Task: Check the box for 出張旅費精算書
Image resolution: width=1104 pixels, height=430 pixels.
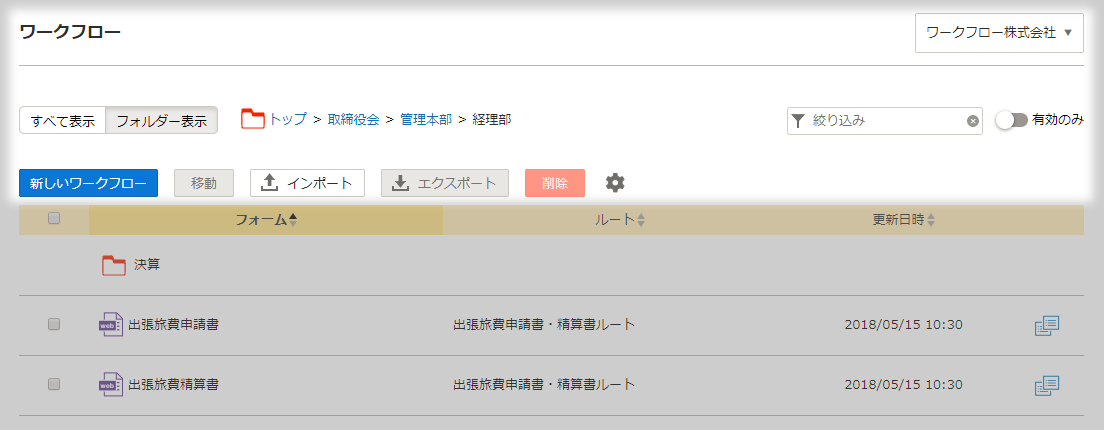Action: pyautogui.click(x=54, y=384)
